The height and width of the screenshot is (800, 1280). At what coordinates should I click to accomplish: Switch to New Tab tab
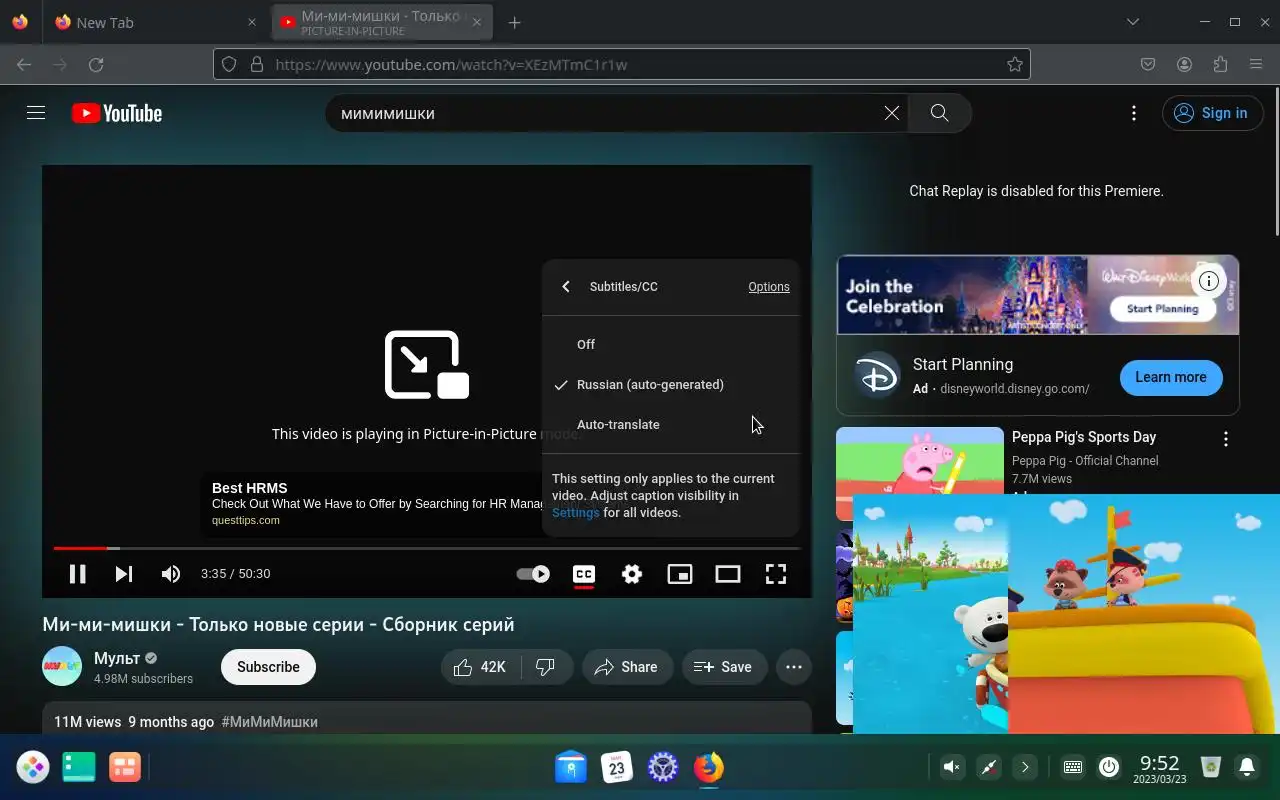point(155,22)
